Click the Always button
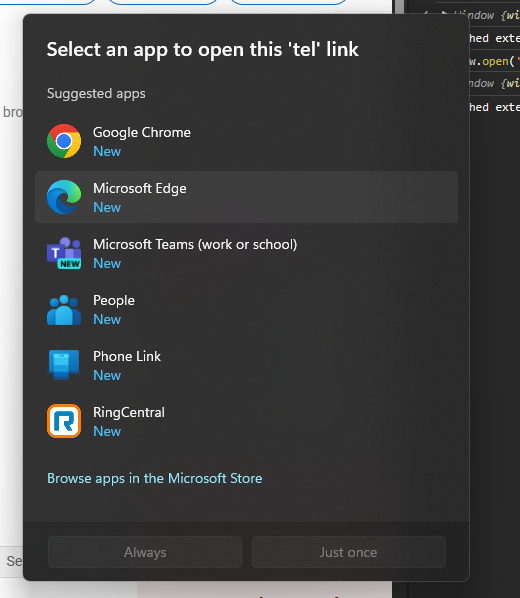 (x=145, y=552)
